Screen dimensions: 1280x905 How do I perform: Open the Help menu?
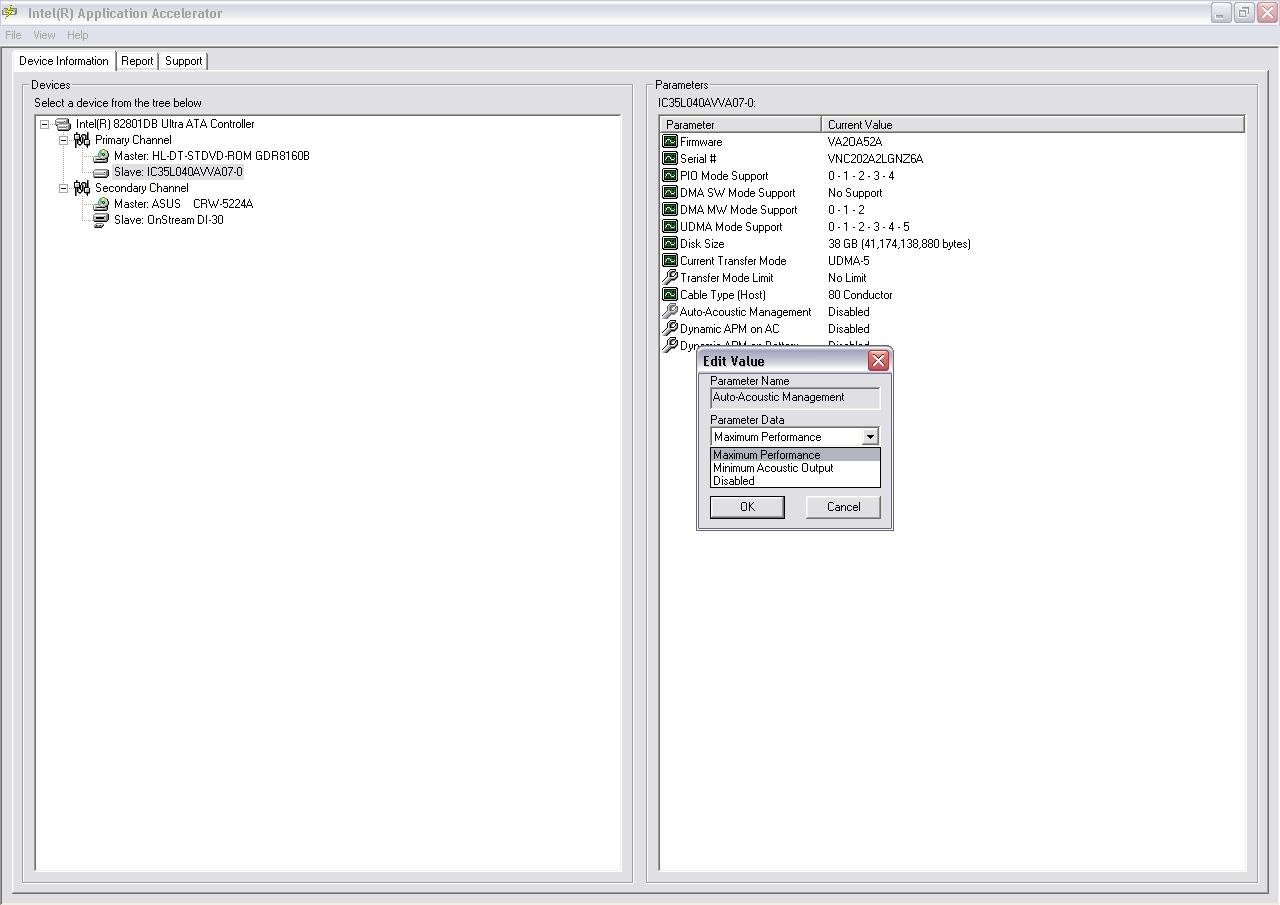[78, 35]
